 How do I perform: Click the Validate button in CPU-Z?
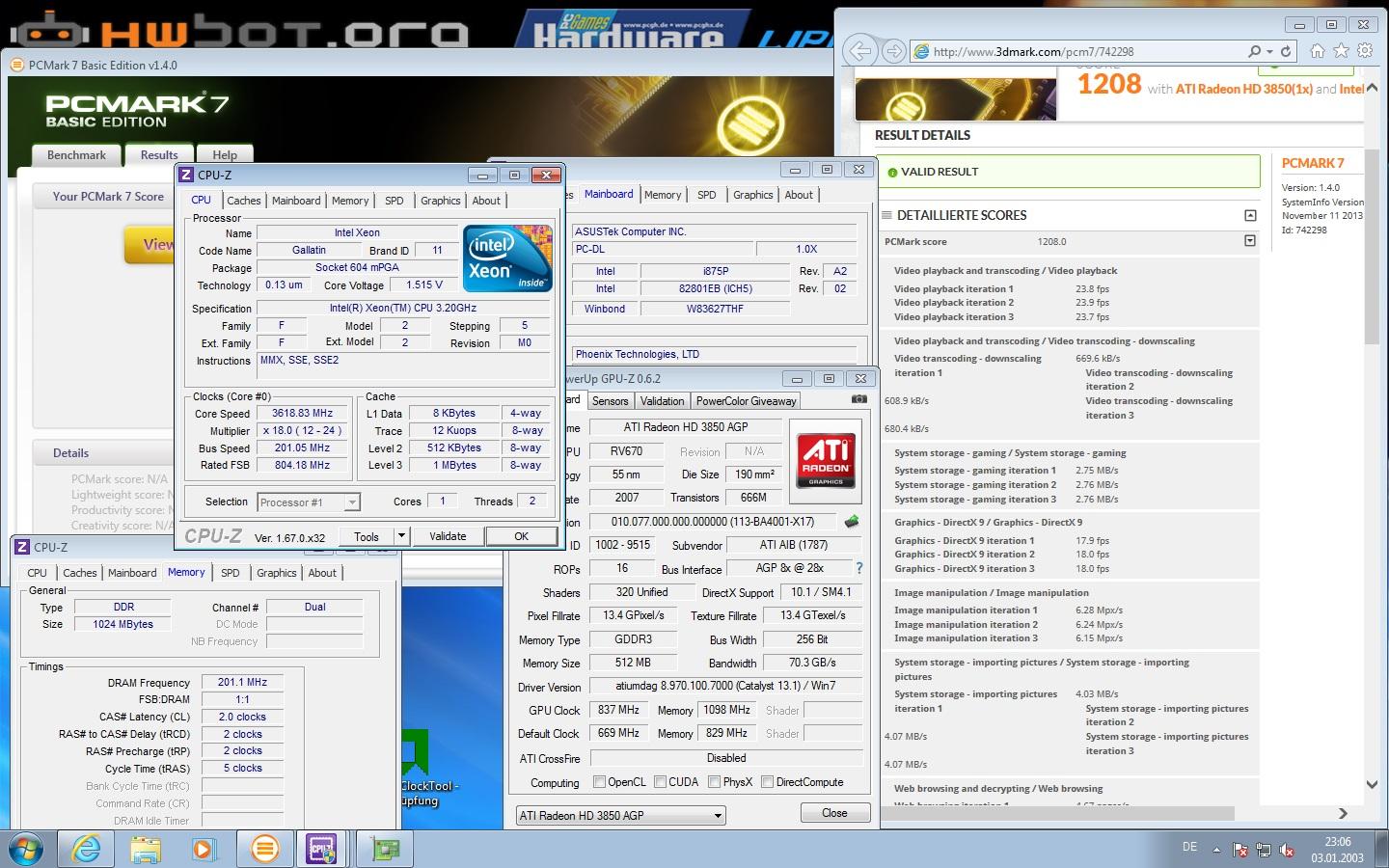pos(447,536)
